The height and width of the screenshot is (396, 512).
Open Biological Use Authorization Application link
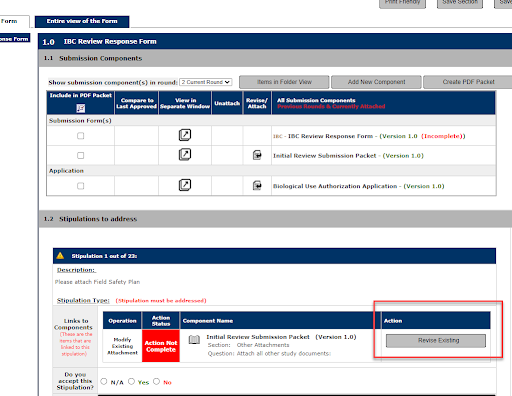click(x=335, y=186)
